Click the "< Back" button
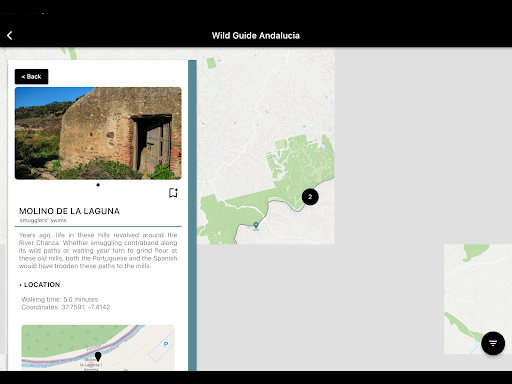 (31, 77)
